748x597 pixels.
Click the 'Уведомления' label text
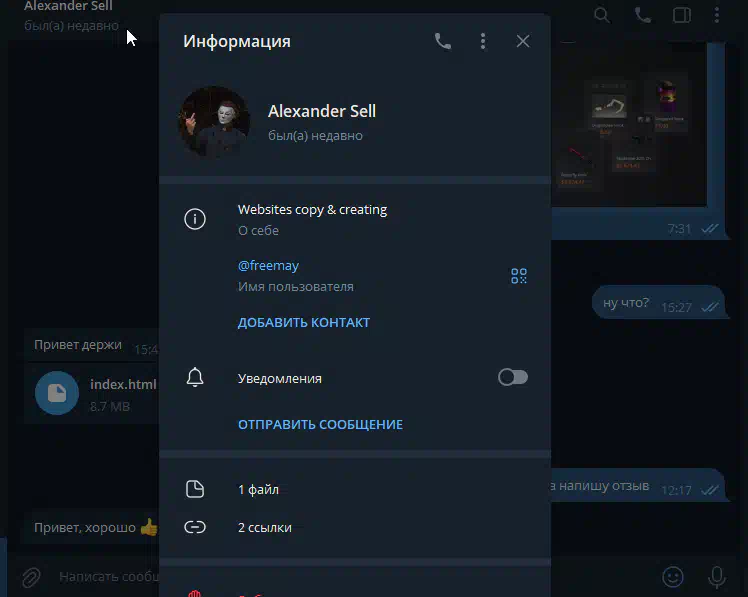(x=280, y=378)
